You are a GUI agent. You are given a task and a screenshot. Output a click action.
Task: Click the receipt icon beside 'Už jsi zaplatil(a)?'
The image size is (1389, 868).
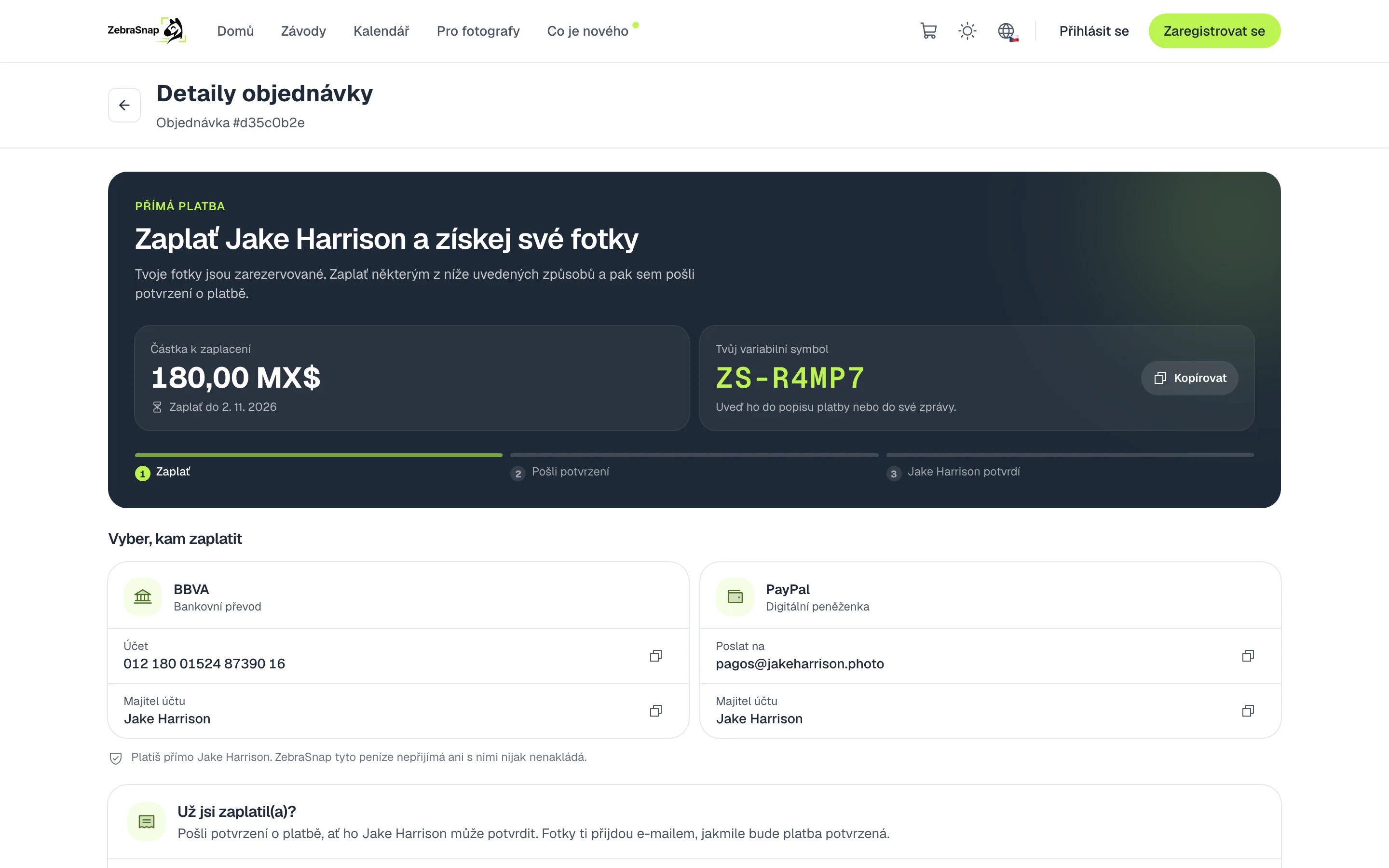147,822
